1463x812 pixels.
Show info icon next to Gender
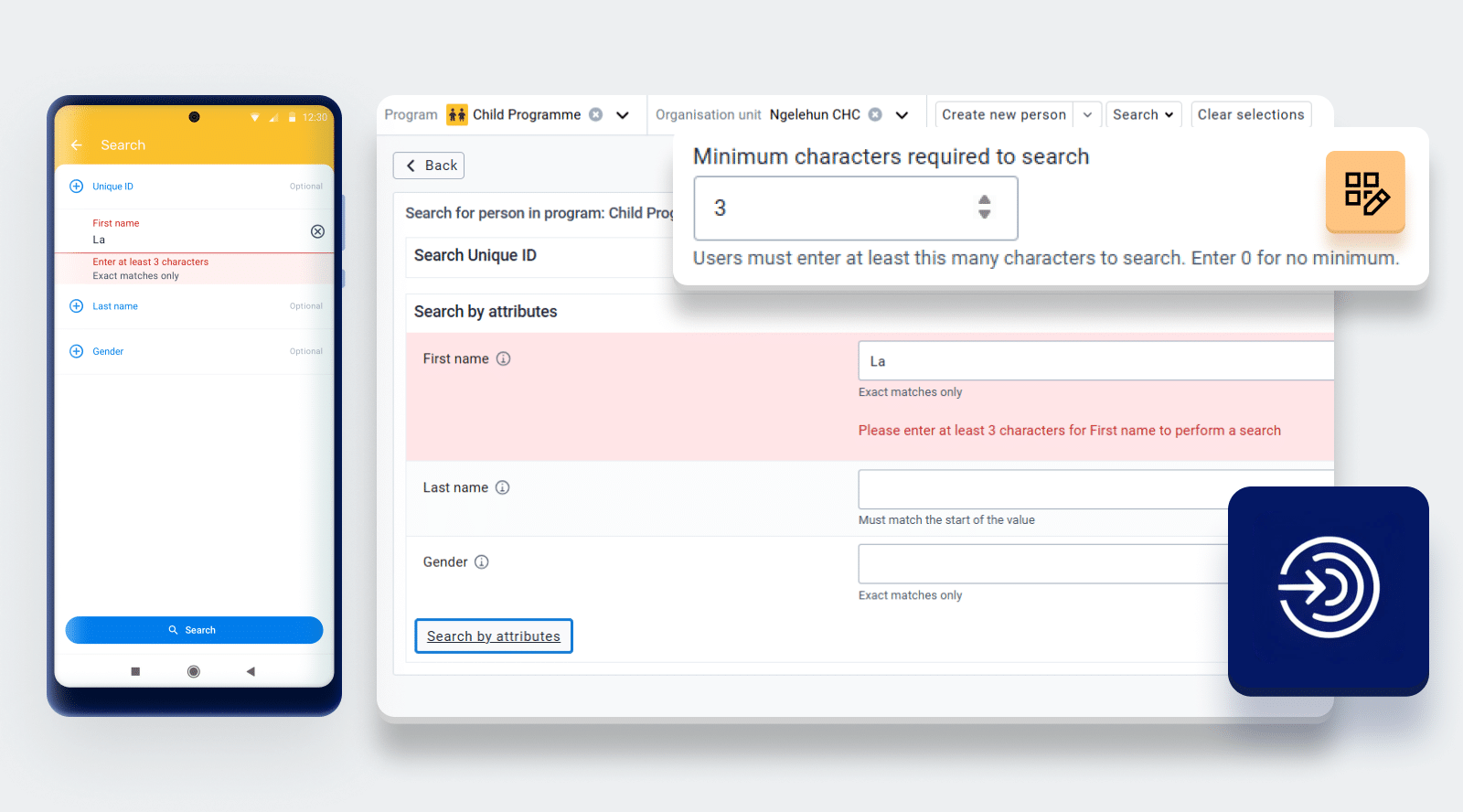pos(482,561)
